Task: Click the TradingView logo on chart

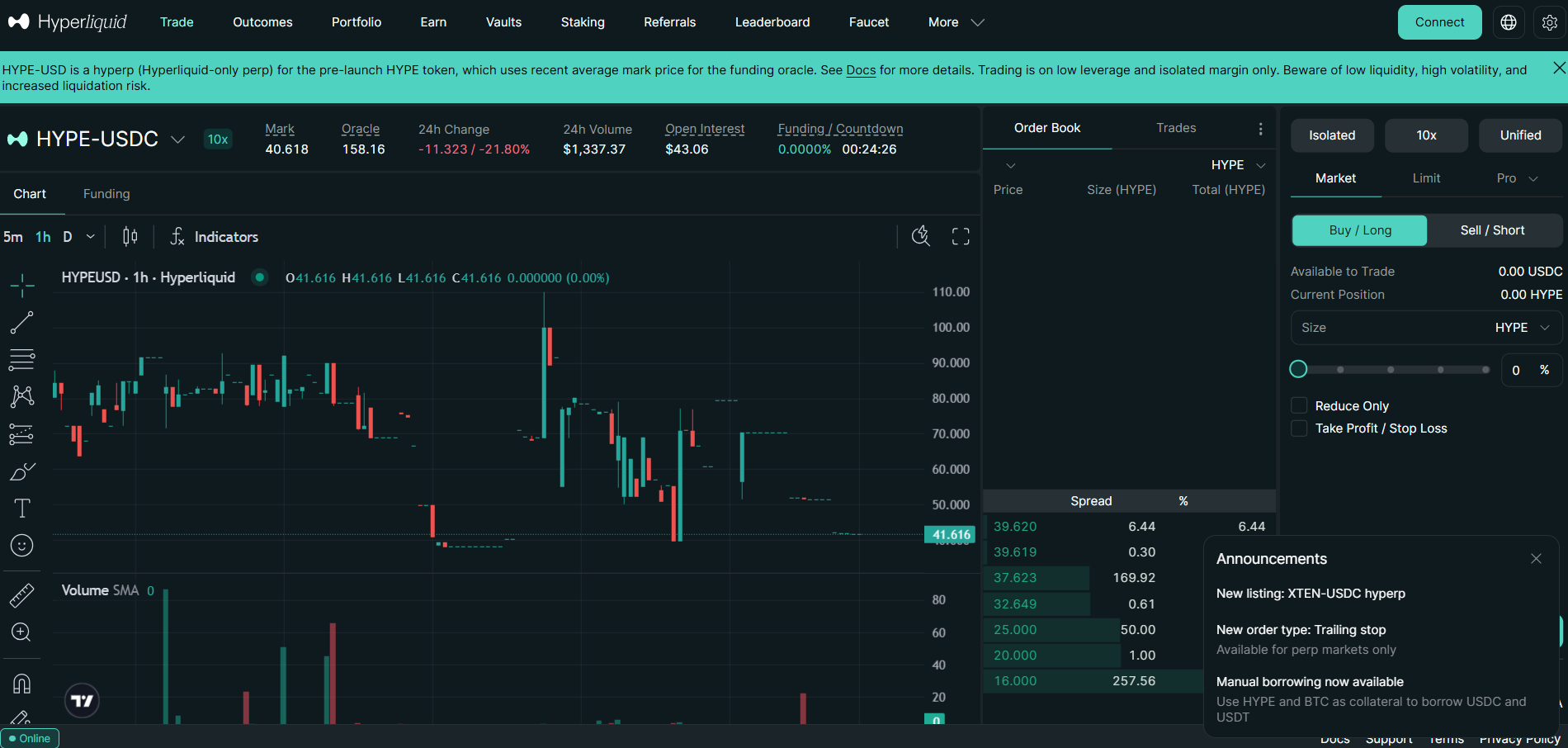Action: [83, 701]
